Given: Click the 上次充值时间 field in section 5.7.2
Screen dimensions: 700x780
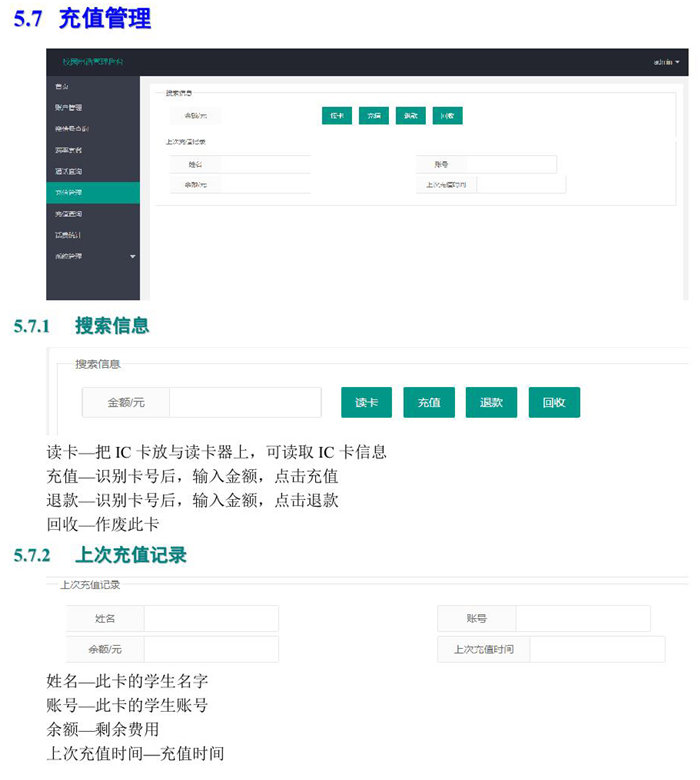Looking at the screenshot, I should click(596, 649).
